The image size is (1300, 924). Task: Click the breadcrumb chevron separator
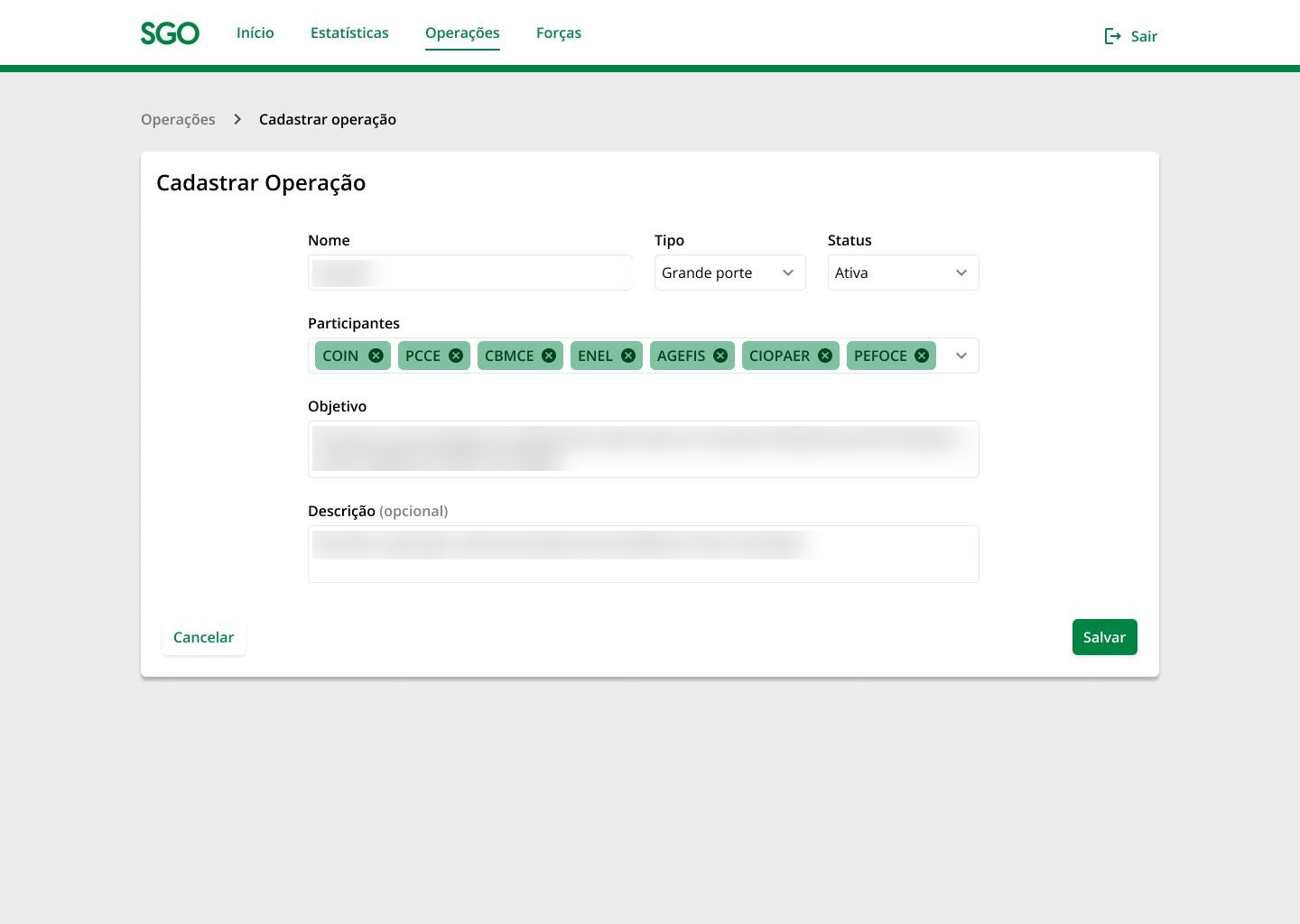(237, 119)
